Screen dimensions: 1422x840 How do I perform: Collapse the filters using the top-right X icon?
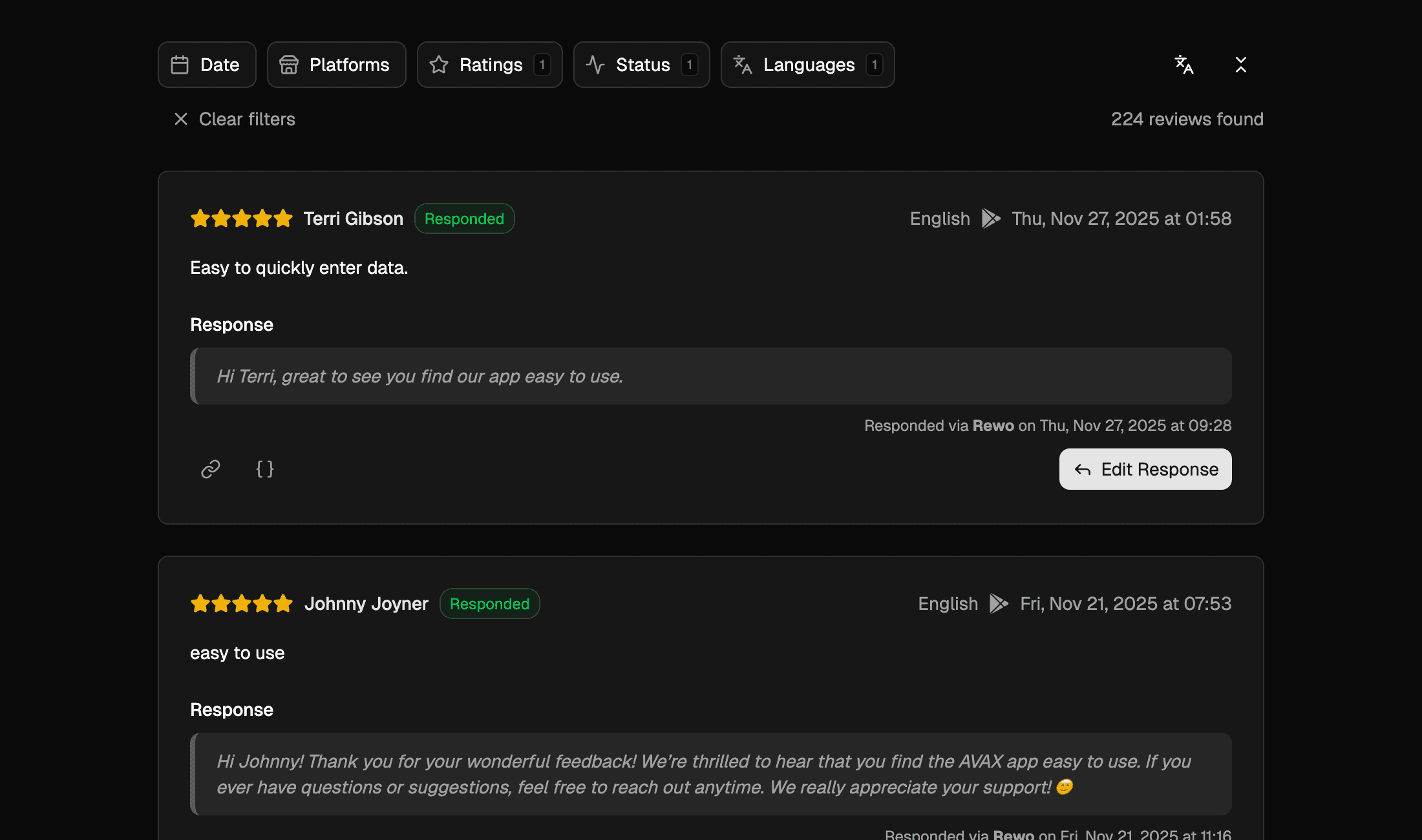[x=1241, y=65]
